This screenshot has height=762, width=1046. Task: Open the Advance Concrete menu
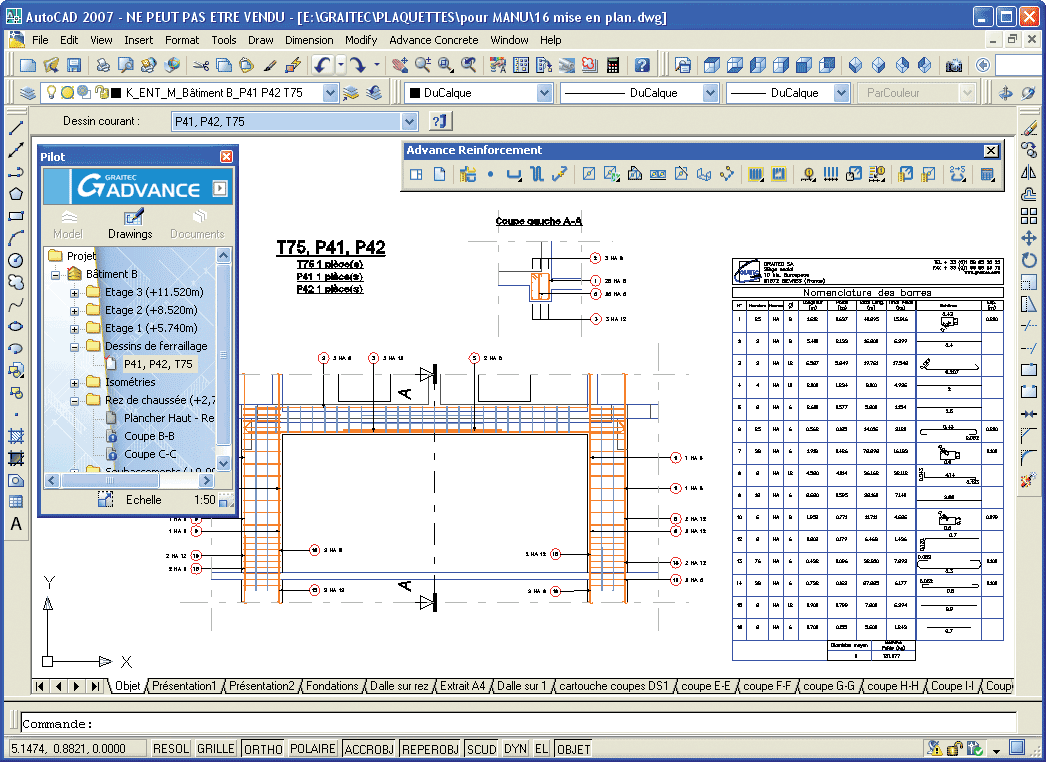coord(434,40)
